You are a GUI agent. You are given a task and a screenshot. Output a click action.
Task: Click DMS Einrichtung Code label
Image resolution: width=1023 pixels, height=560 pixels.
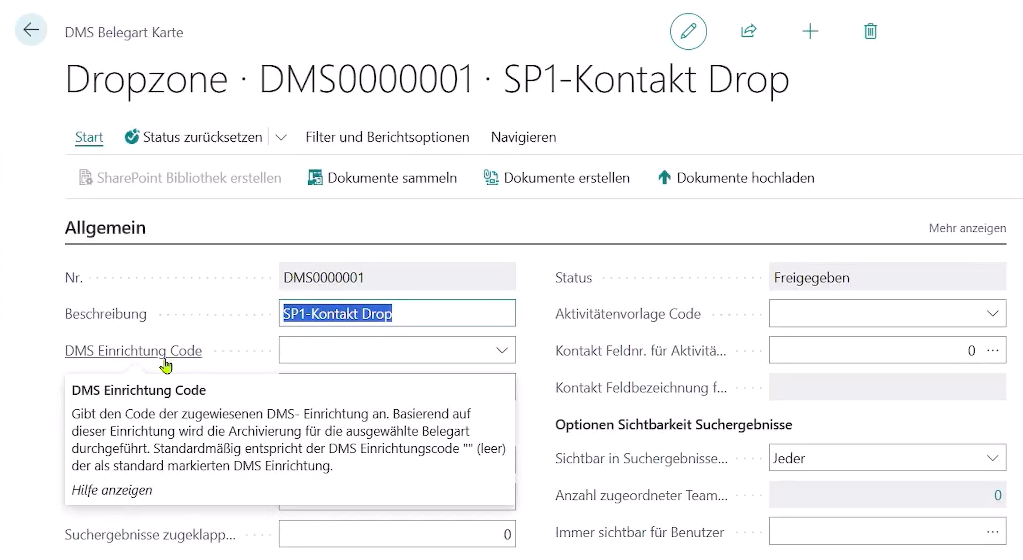133,350
